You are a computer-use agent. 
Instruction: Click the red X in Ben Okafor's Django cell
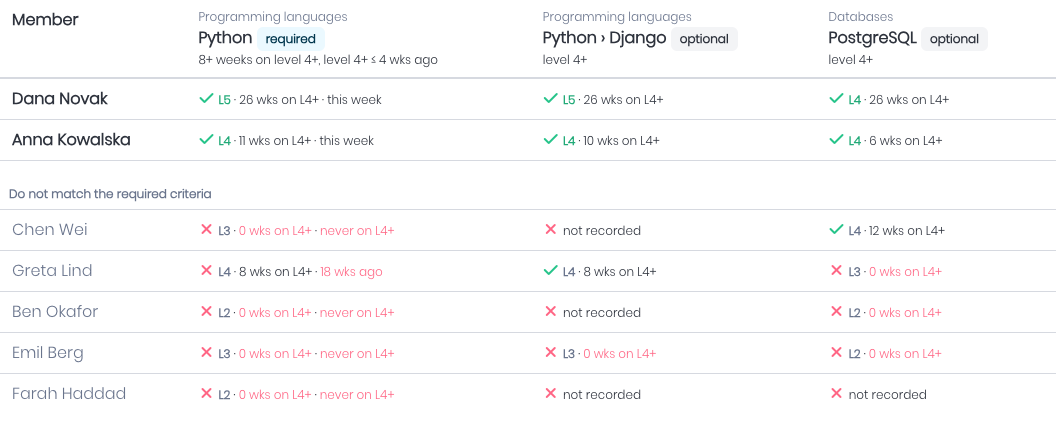pyautogui.click(x=550, y=312)
